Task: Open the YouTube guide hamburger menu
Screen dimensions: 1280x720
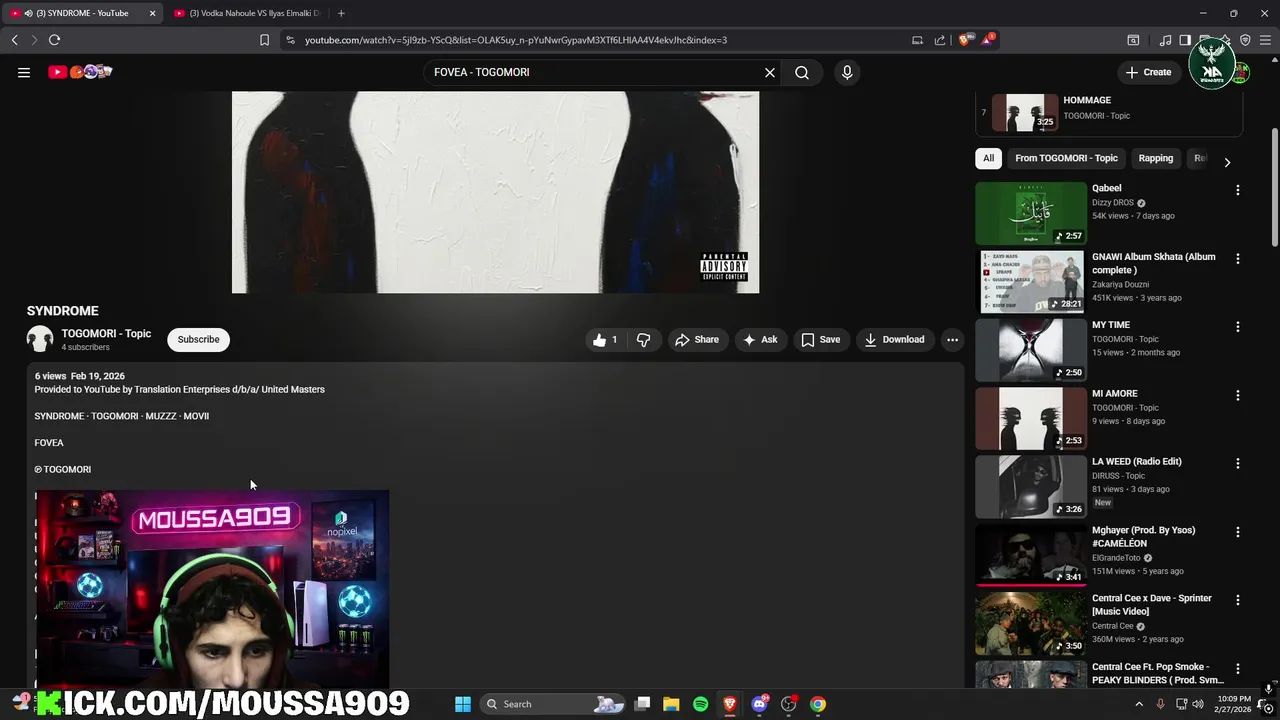Action: (24, 72)
